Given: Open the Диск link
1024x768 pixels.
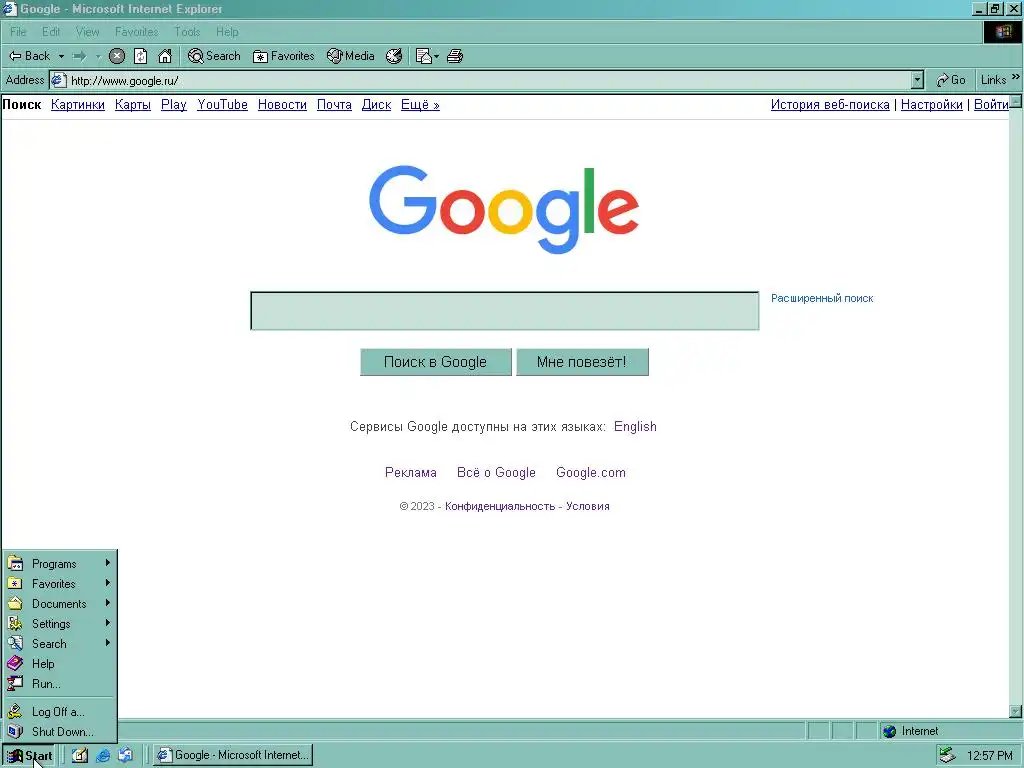Looking at the screenshot, I should coord(376,104).
